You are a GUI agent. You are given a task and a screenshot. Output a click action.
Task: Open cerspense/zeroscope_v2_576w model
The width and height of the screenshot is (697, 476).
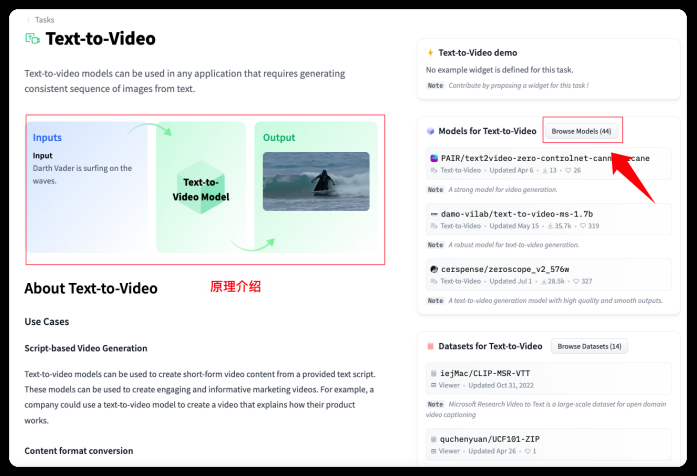tap(548, 274)
